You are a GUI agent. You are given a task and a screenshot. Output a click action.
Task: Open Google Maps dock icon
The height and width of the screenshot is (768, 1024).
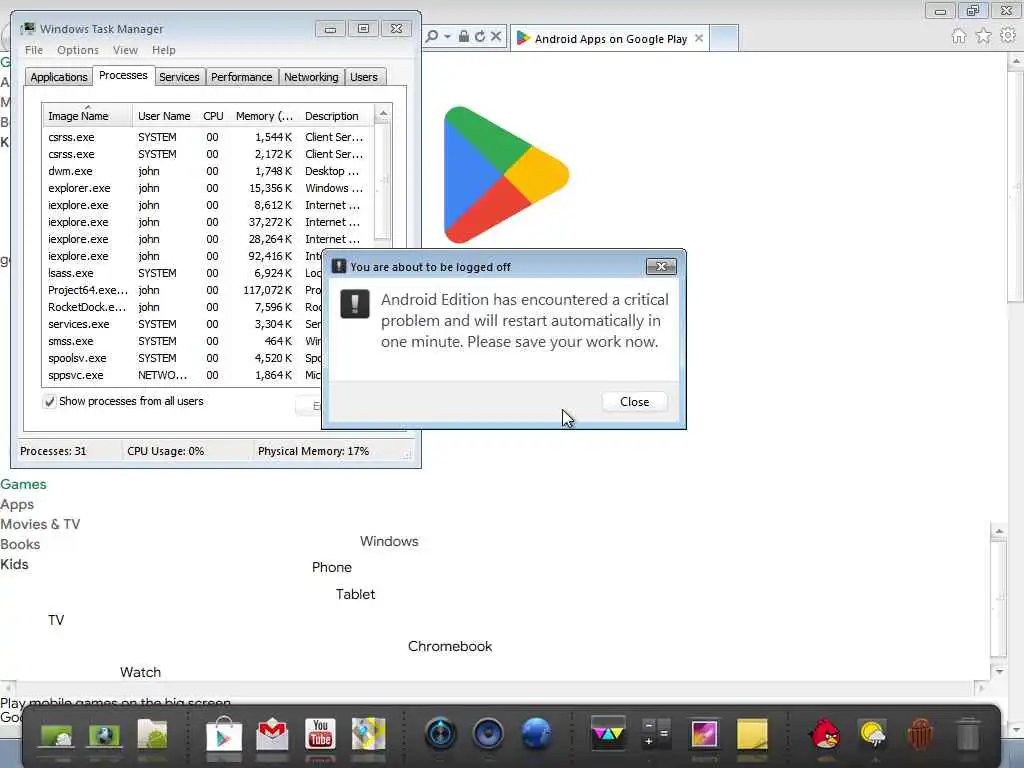(368, 734)
